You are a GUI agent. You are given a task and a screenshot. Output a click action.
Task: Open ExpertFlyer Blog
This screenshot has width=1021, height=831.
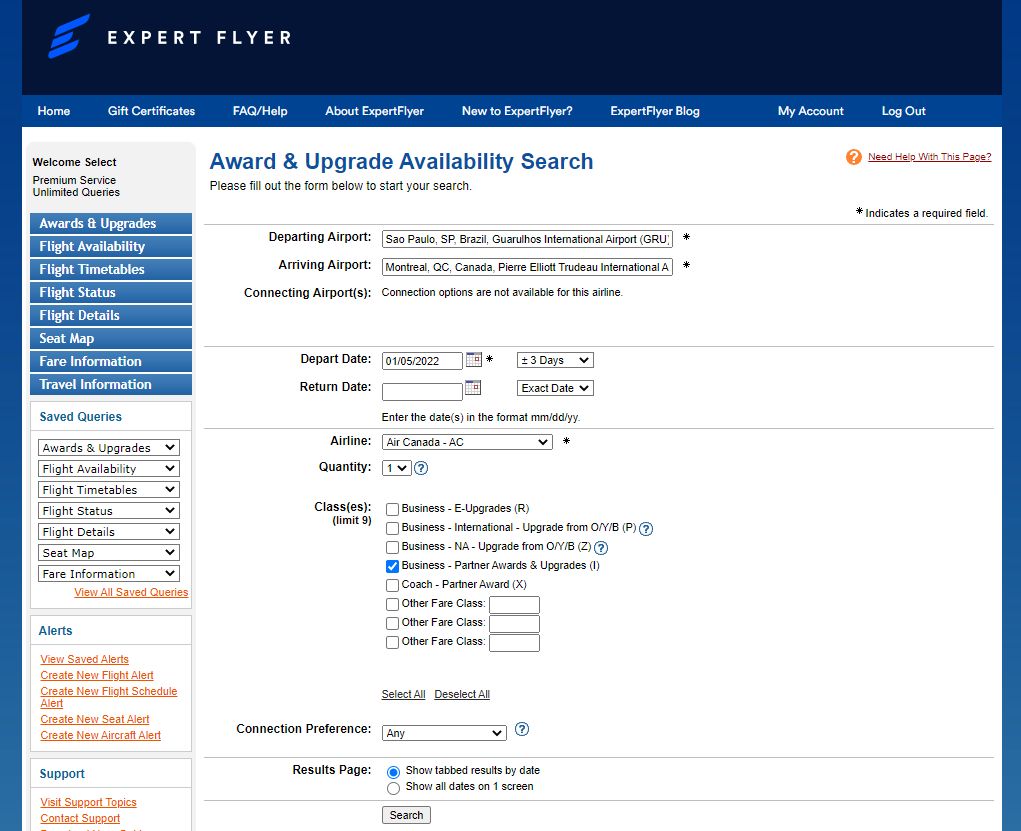coord(655,111)
